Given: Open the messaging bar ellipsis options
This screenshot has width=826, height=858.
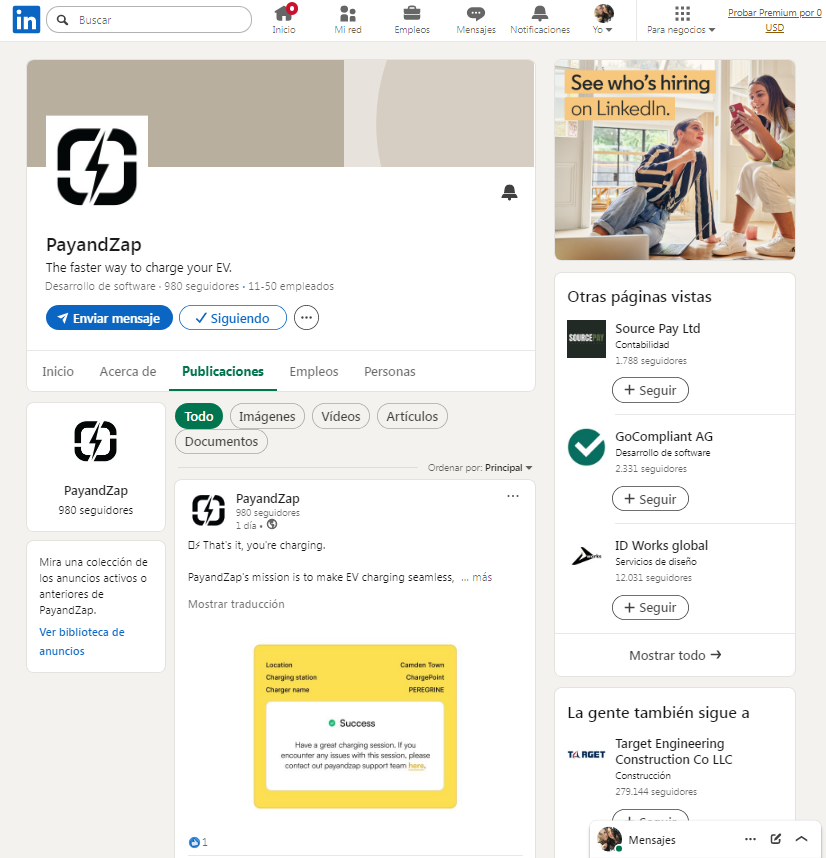Looking at the screenshot, I should tap(751, 839).
